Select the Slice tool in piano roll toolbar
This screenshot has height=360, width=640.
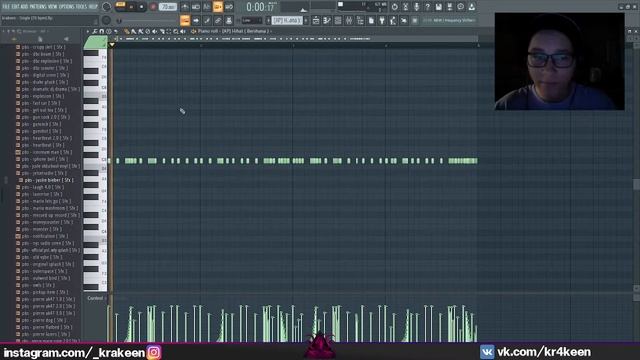point(162,31)
